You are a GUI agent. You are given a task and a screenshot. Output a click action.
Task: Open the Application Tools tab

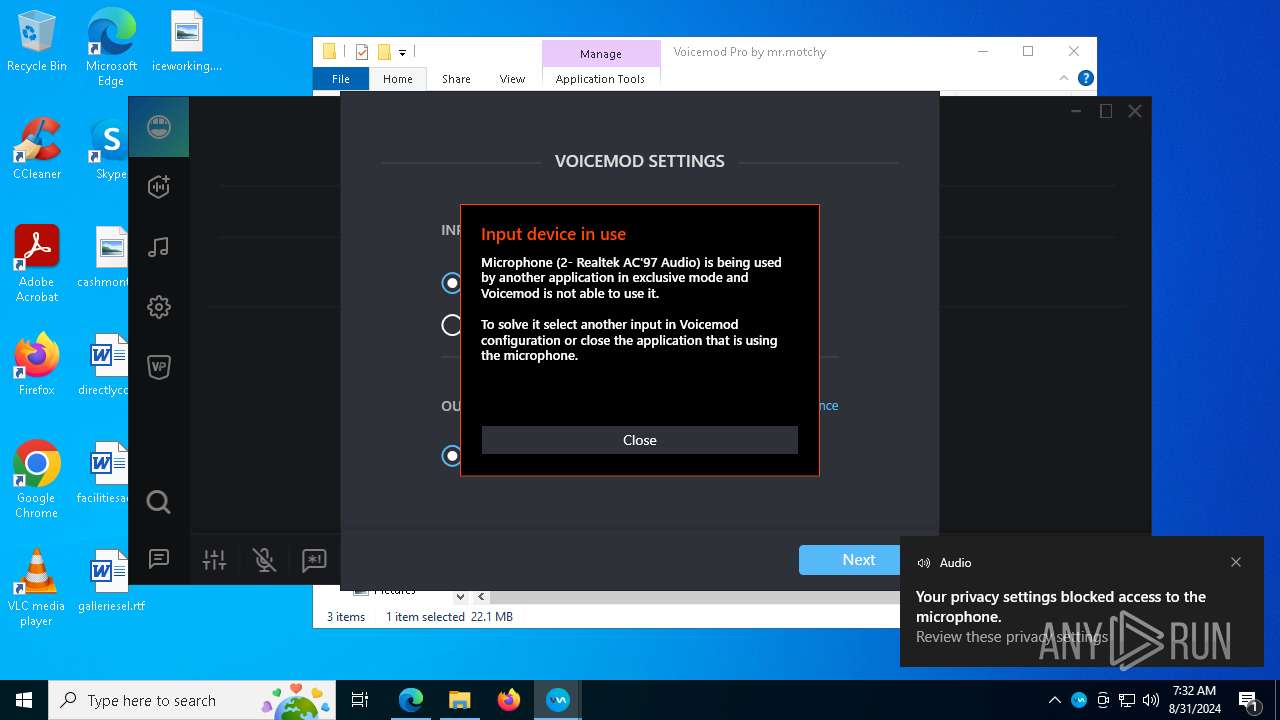(600, 79)
